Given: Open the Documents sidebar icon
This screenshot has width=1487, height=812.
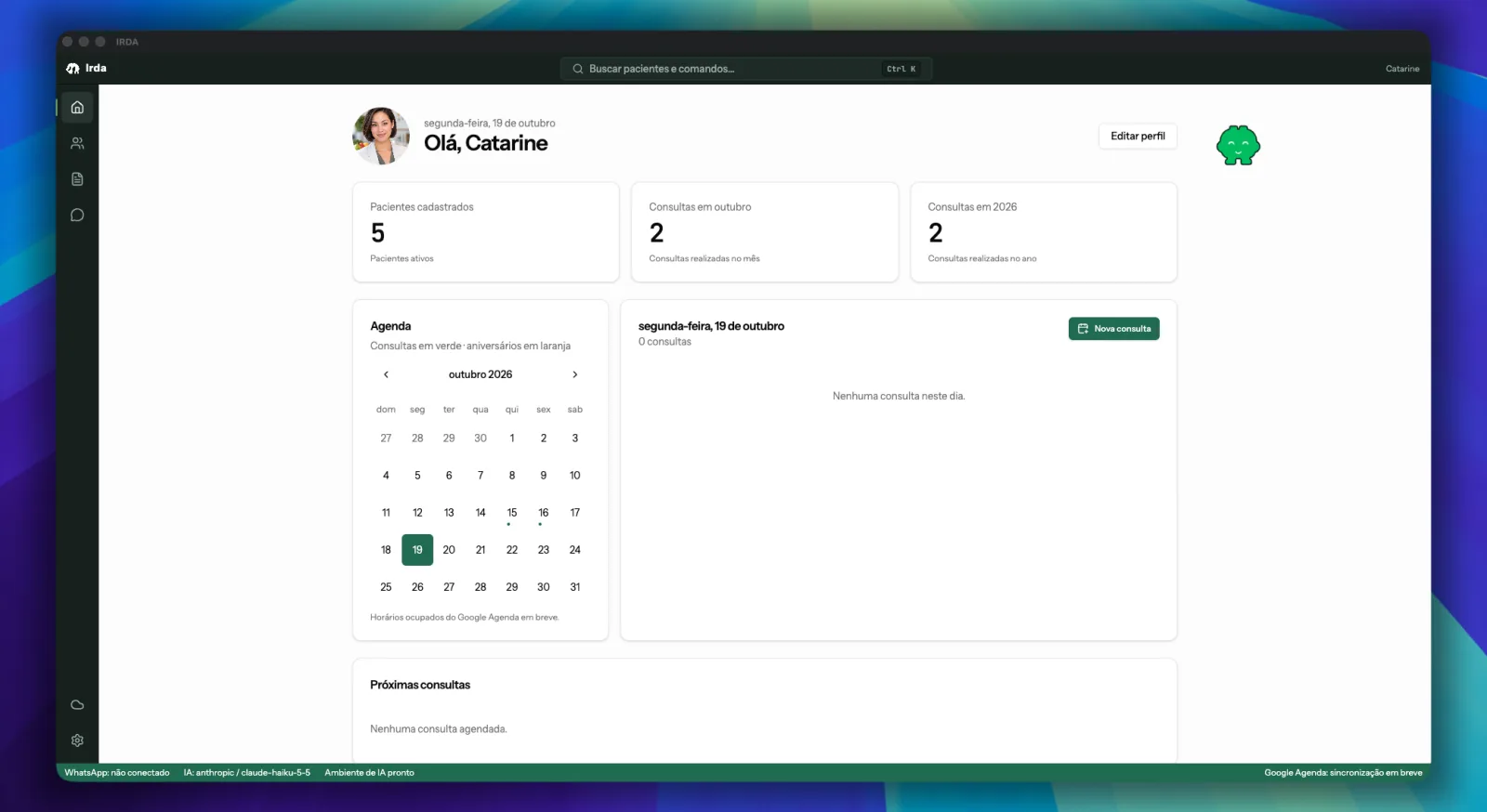Looking at the screenshot, I should click(x=77, y=179).
